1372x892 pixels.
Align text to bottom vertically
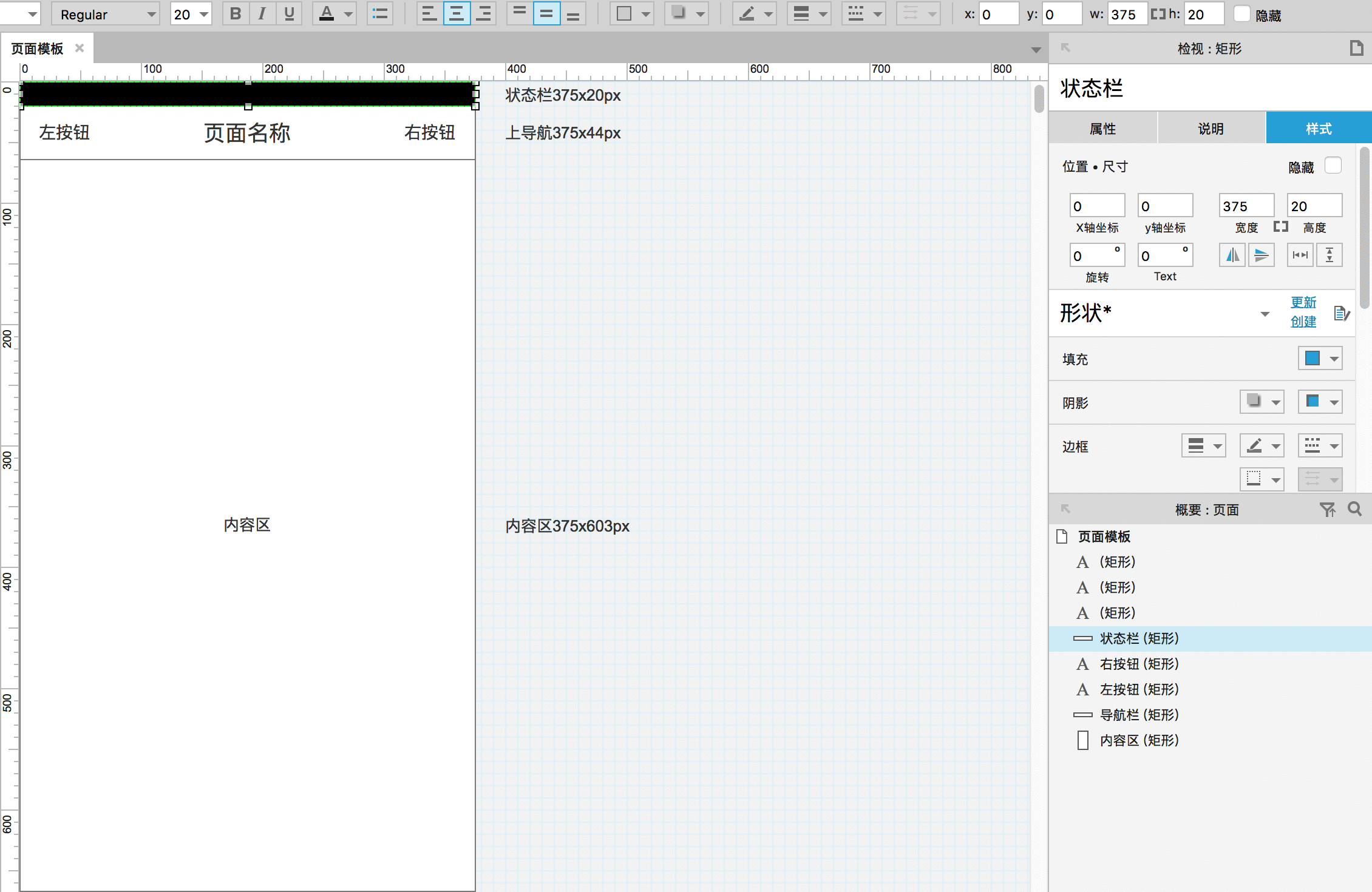tap(573, 14)
